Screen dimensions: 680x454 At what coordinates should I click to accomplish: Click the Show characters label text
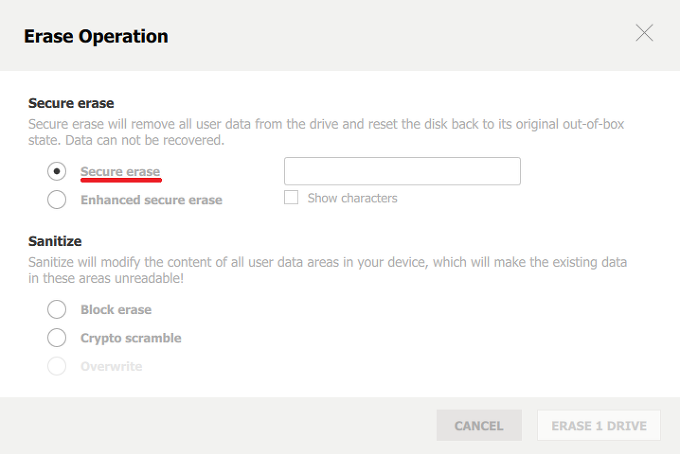pos(353,198)
